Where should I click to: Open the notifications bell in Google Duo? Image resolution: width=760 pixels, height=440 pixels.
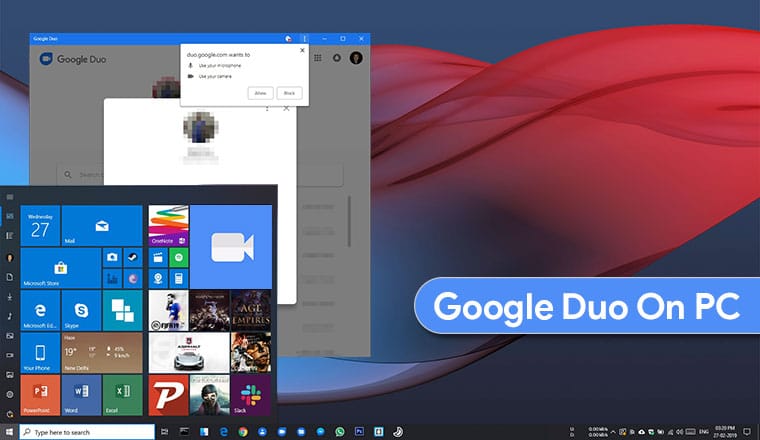[x=337, y=58]
